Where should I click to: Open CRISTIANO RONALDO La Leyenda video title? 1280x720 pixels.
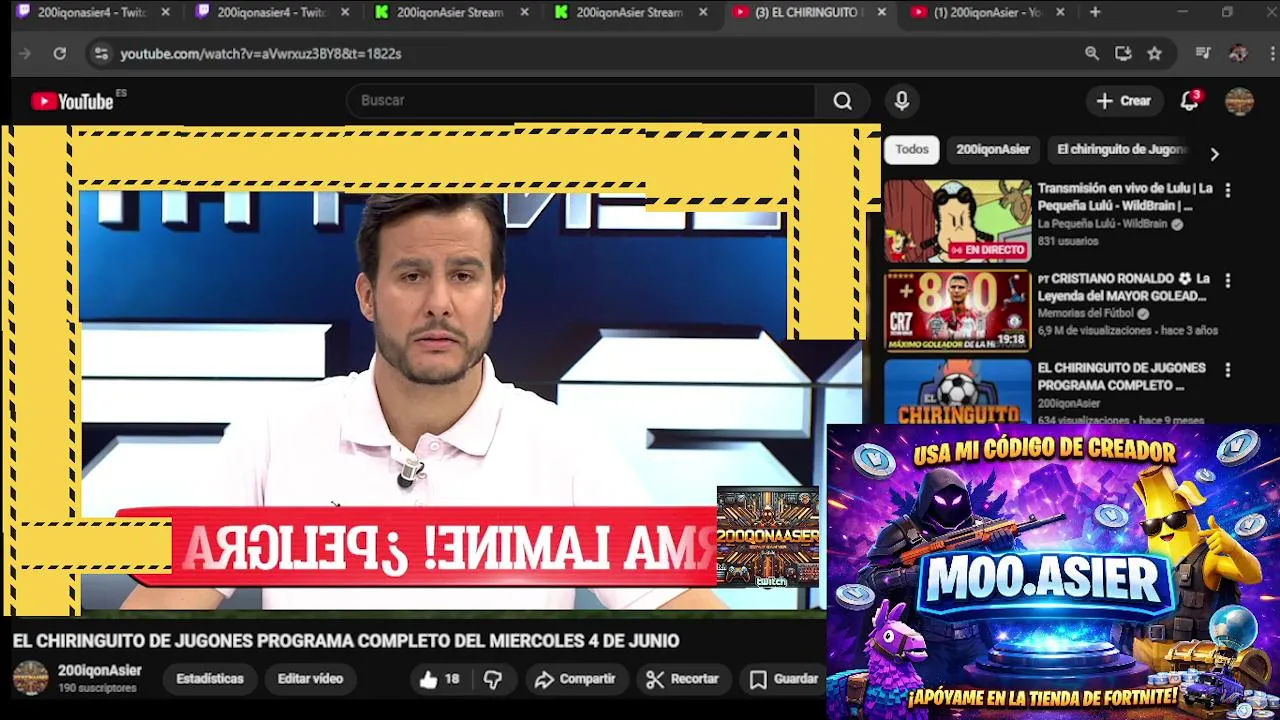click(1124, 287)
